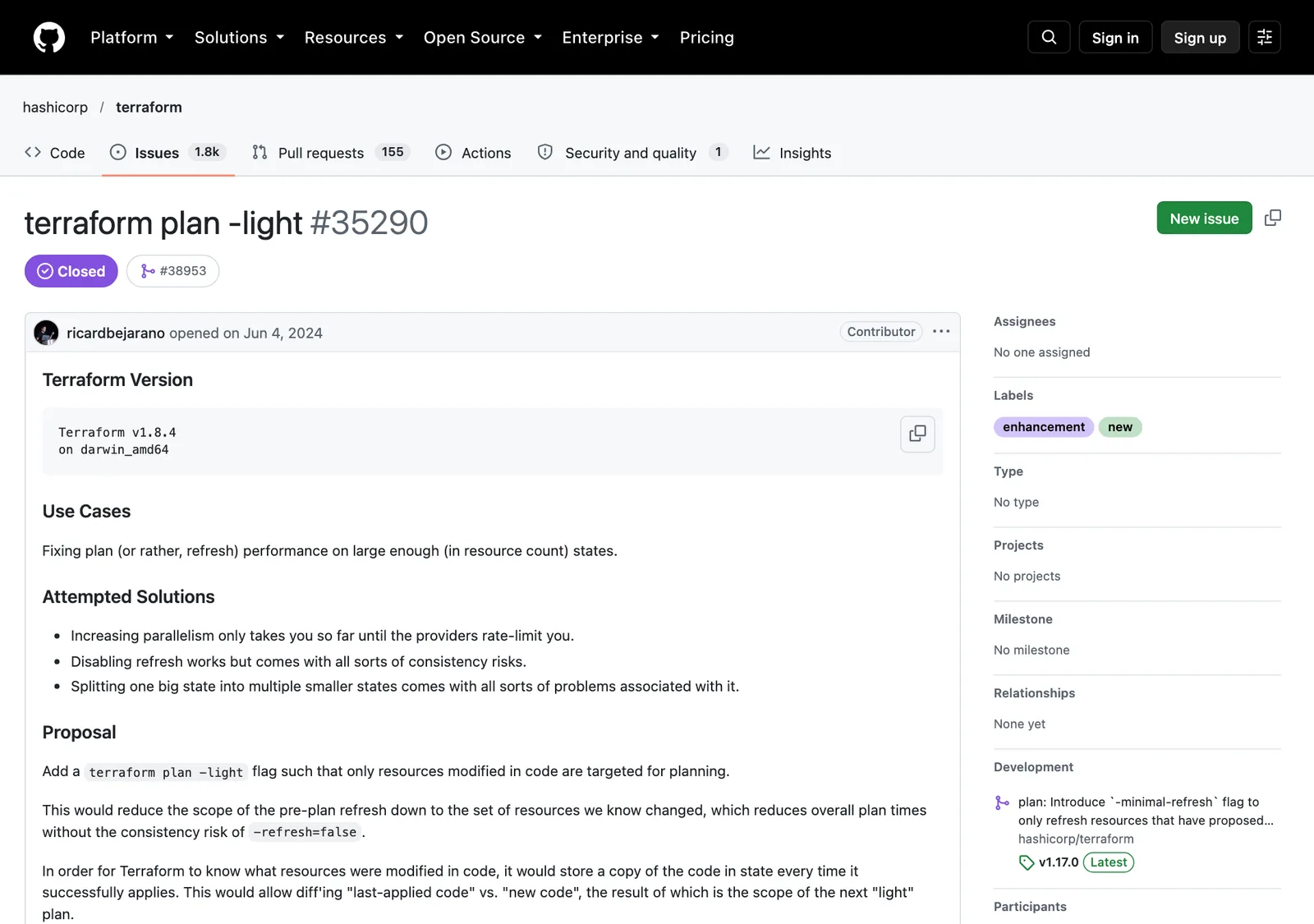
Task: Open the Security and quality tab
Action: 632,153
